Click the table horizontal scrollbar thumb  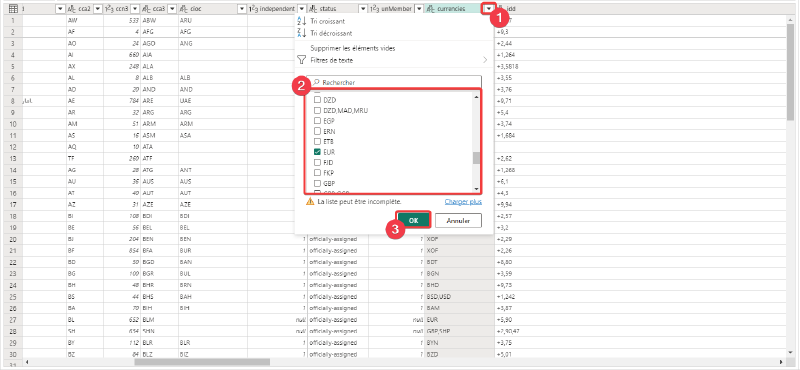click(202, 362)
